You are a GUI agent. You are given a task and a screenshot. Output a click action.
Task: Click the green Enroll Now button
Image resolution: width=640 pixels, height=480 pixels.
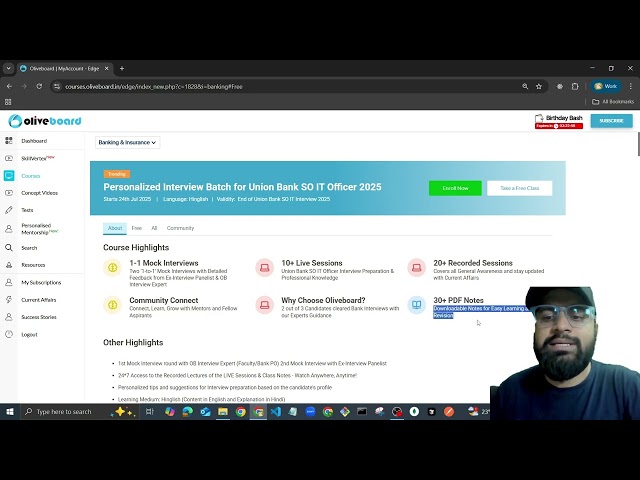coord(455,188)
